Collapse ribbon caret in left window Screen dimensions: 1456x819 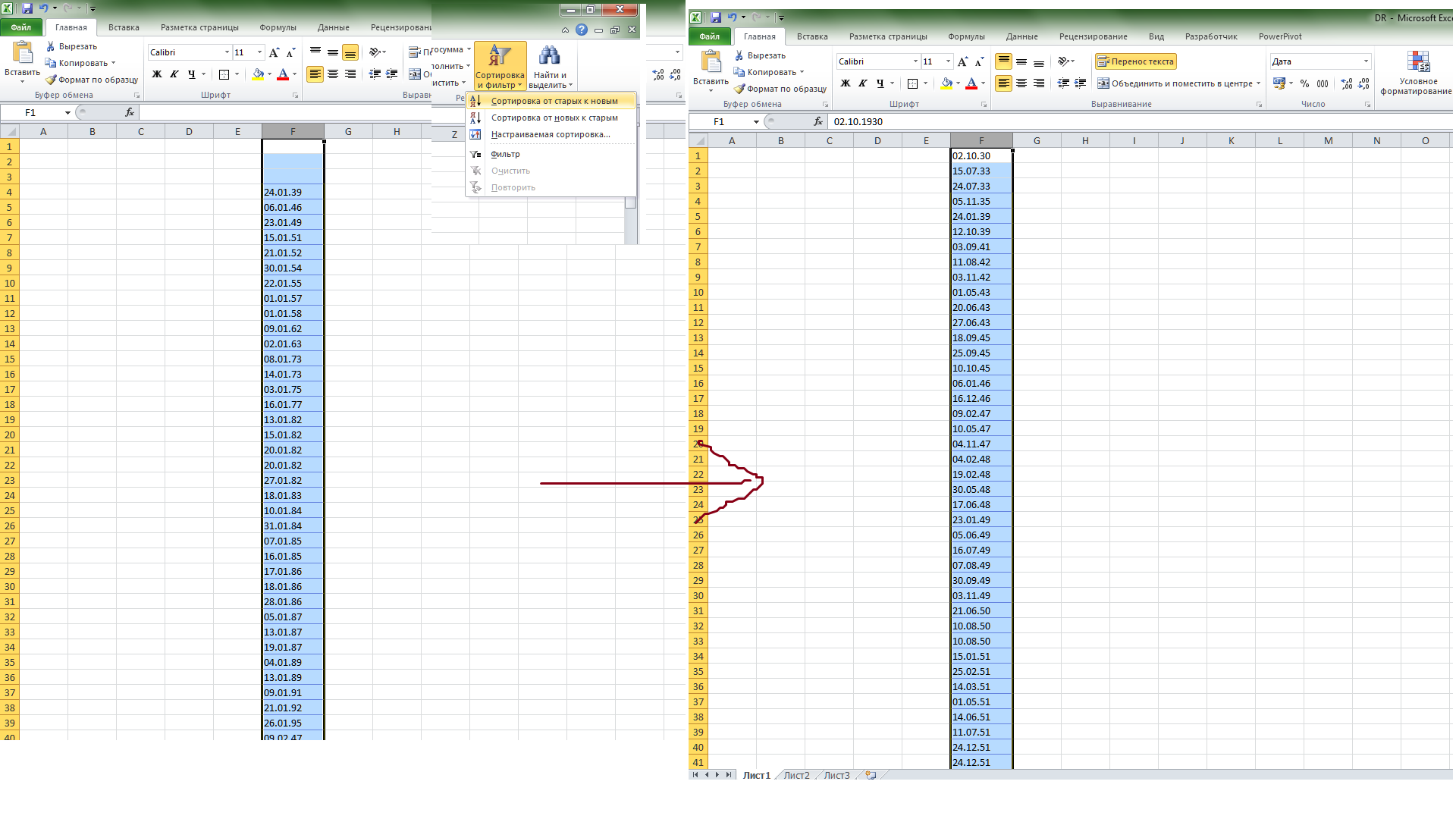pyautogui.click(x=566, y=30)
